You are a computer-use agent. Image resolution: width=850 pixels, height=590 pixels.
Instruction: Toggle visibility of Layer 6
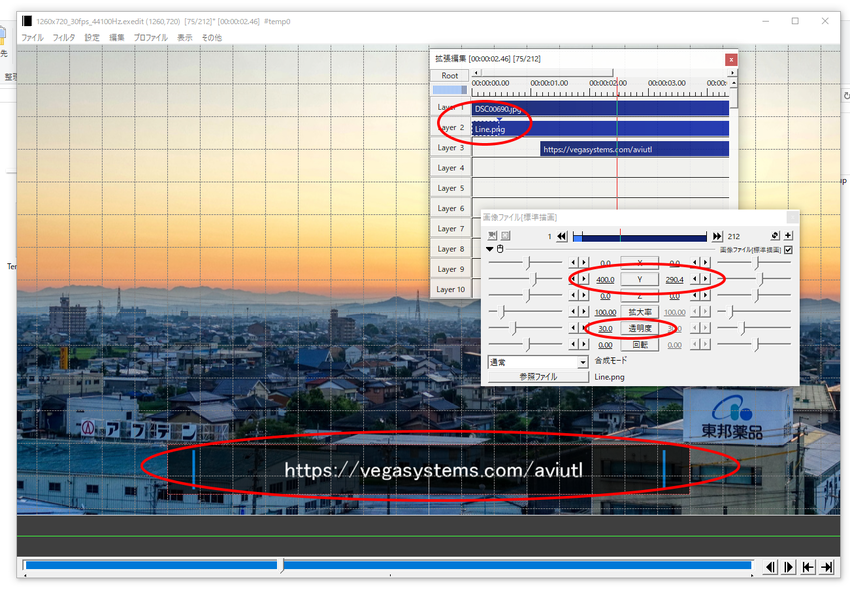pyautogui.click(x=450, y=208)
